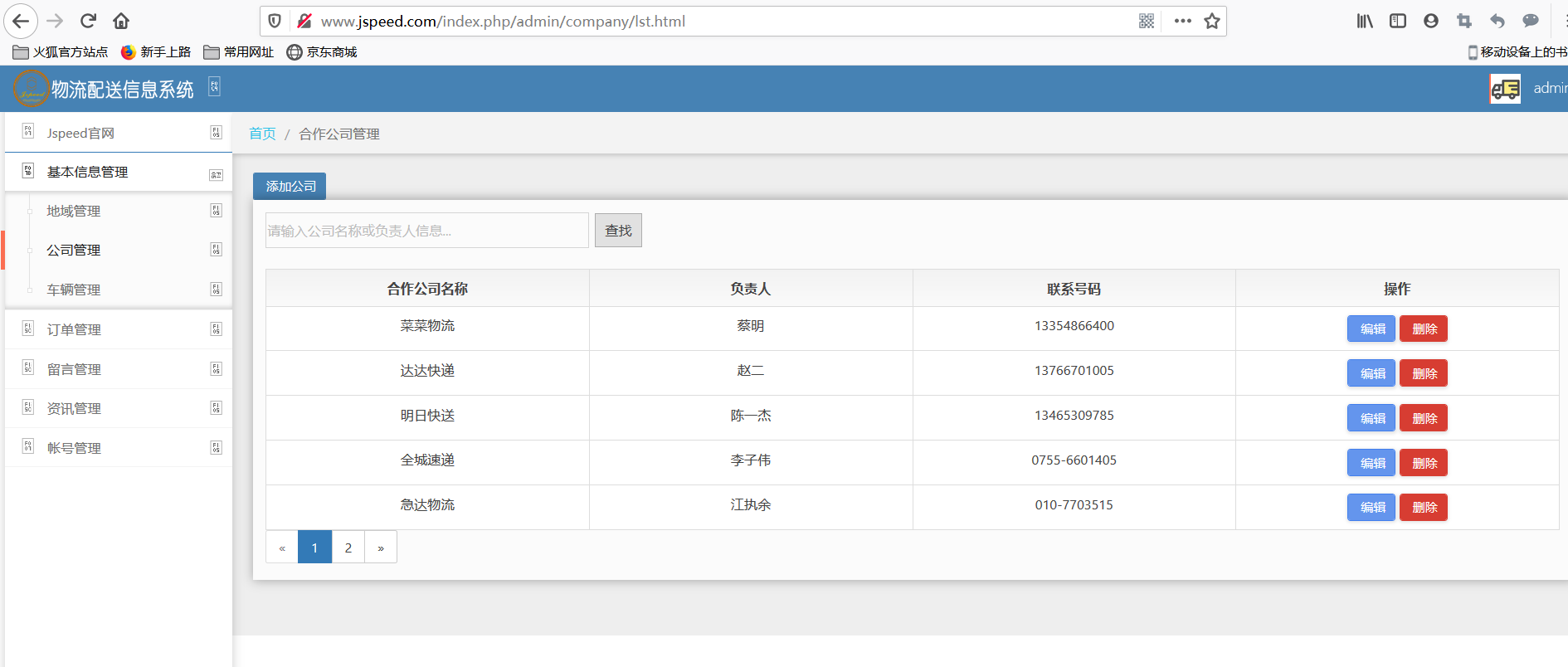Collapse the 基本信息管理 menu section
The height and width of the screenshot is (667, 1568).
119,172
